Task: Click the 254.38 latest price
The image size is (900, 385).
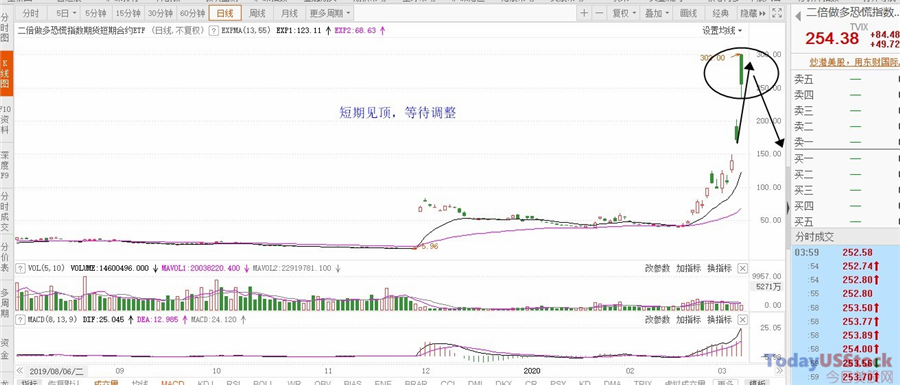Action: pyautogui.click(x=832, y=38)
